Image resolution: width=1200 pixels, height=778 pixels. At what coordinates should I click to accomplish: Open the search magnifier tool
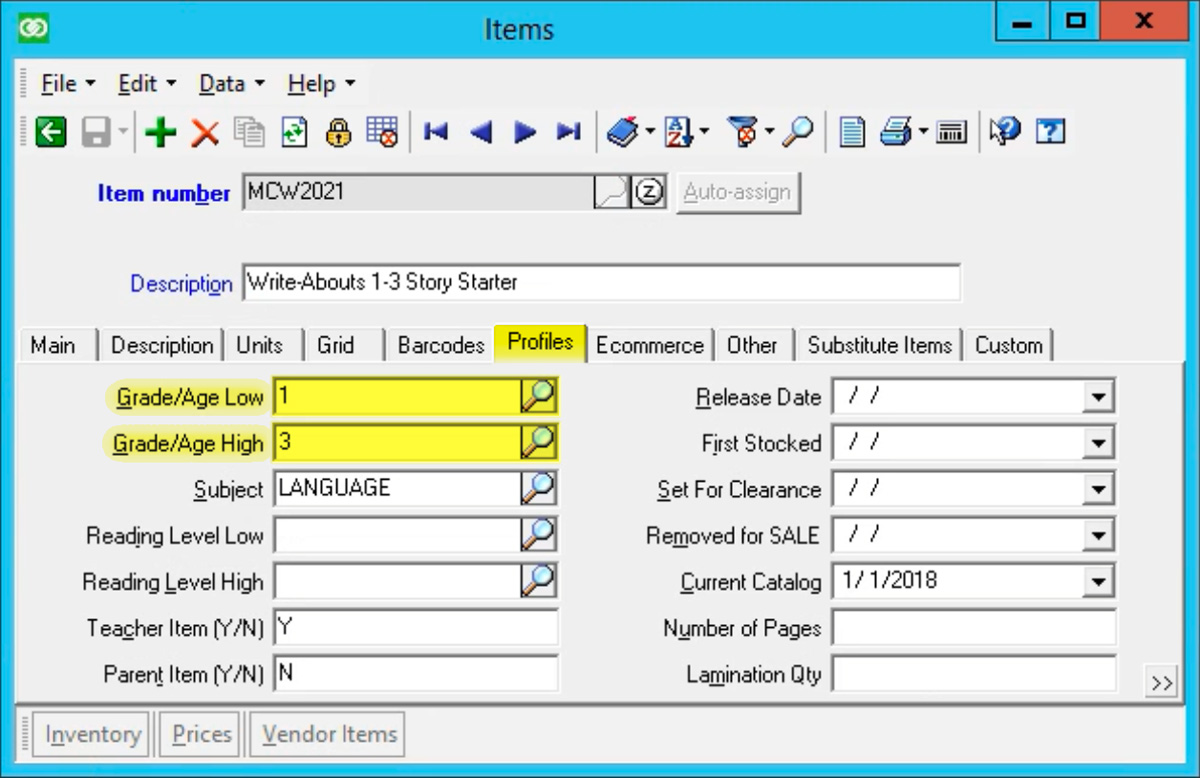(799, 131)
